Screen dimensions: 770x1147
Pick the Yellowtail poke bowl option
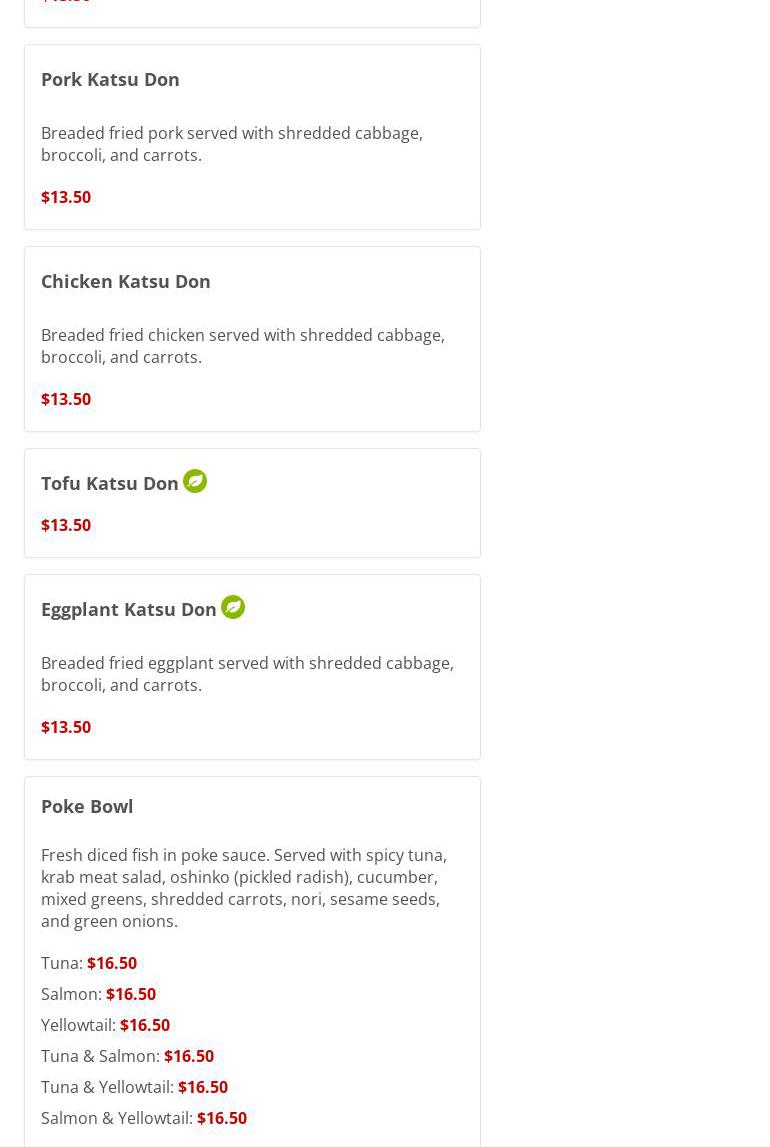click(145, 1025)
